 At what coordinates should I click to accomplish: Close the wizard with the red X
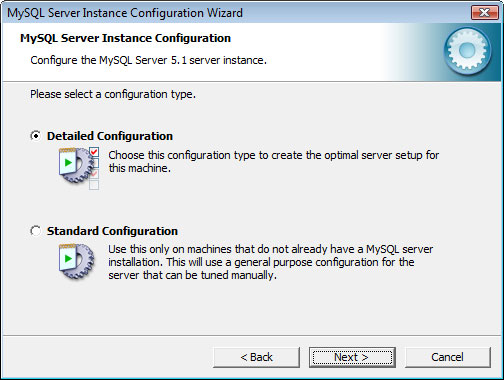pyautogui.click(x=484, y=13)
